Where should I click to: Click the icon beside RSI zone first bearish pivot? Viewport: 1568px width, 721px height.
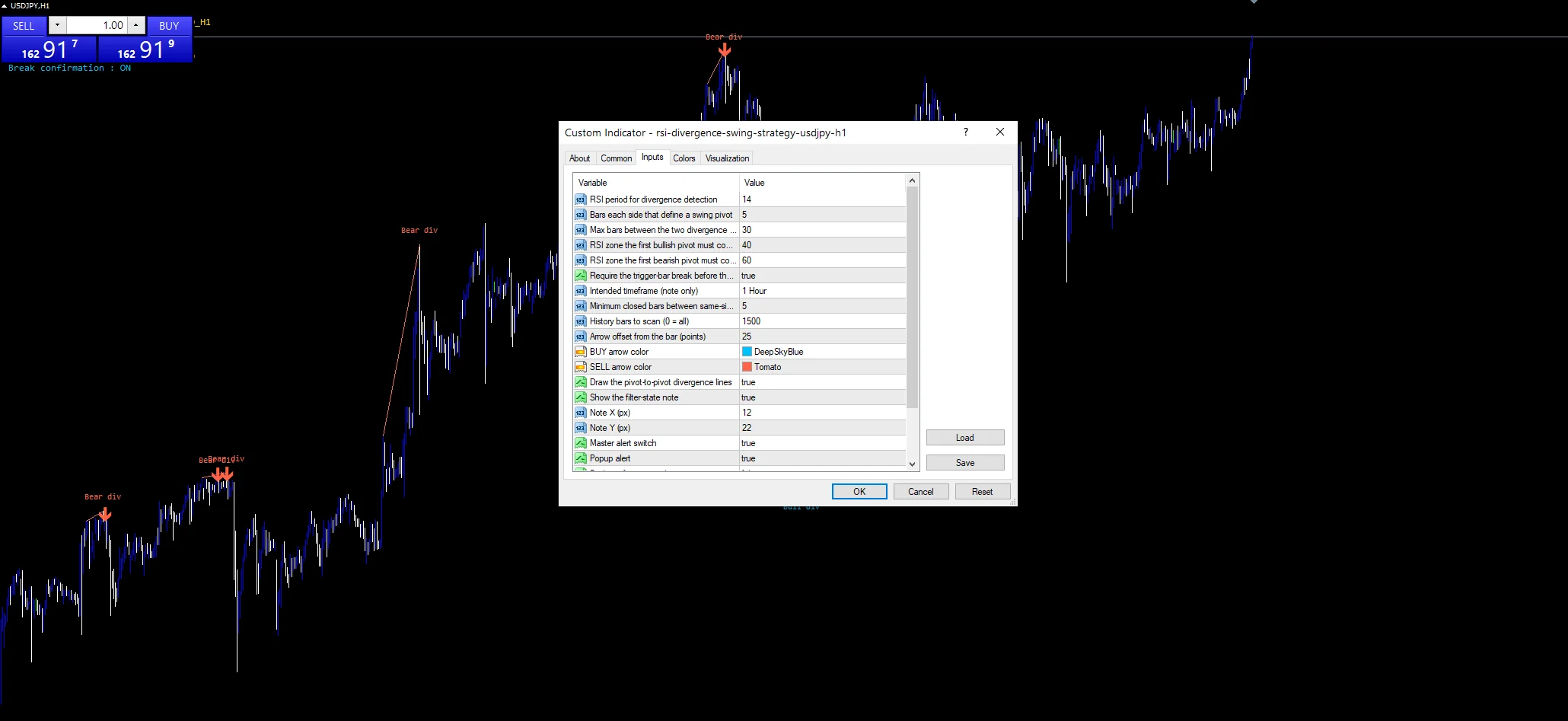(580, 260)
